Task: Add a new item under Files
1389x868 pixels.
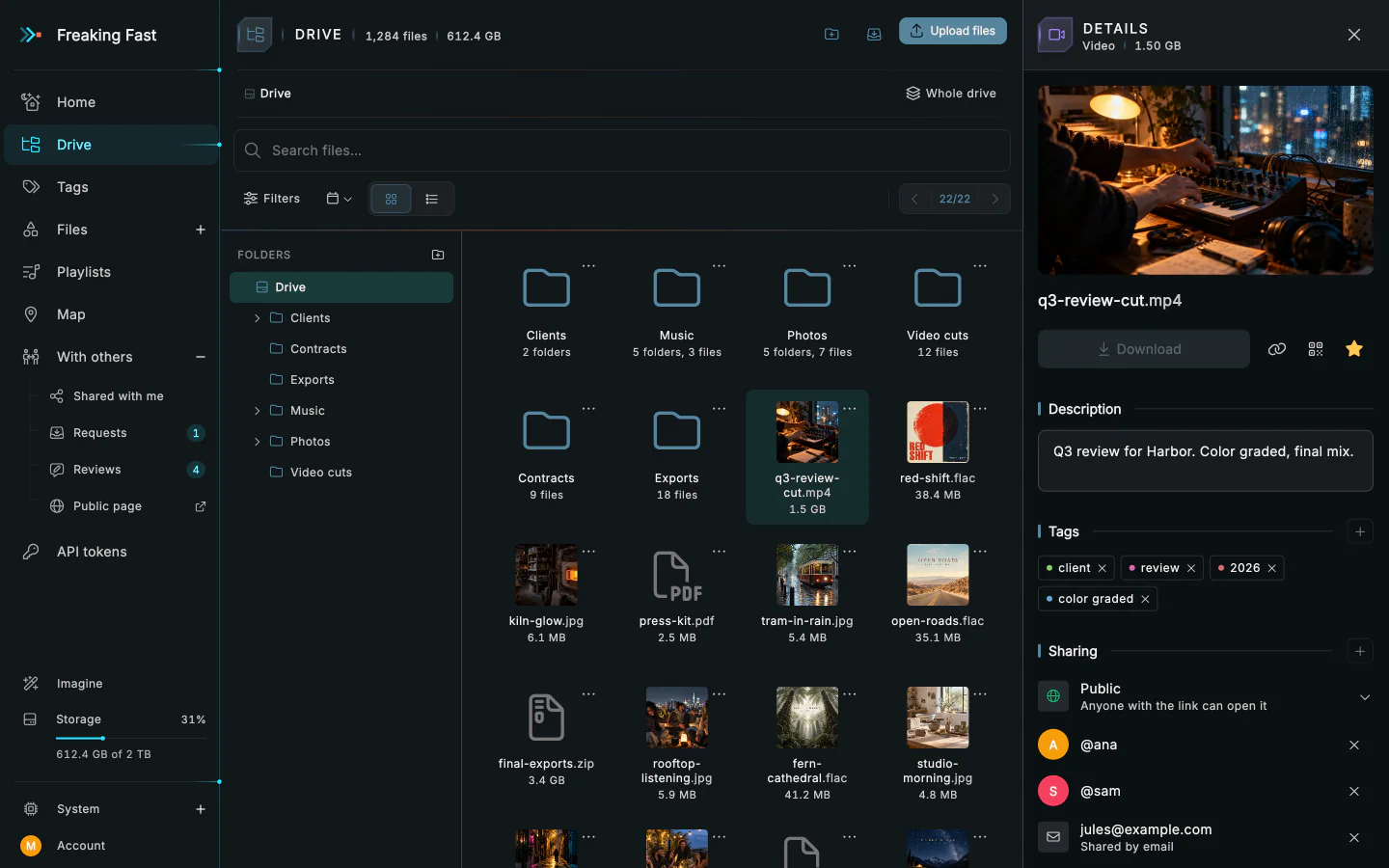Action: point(201,230)
